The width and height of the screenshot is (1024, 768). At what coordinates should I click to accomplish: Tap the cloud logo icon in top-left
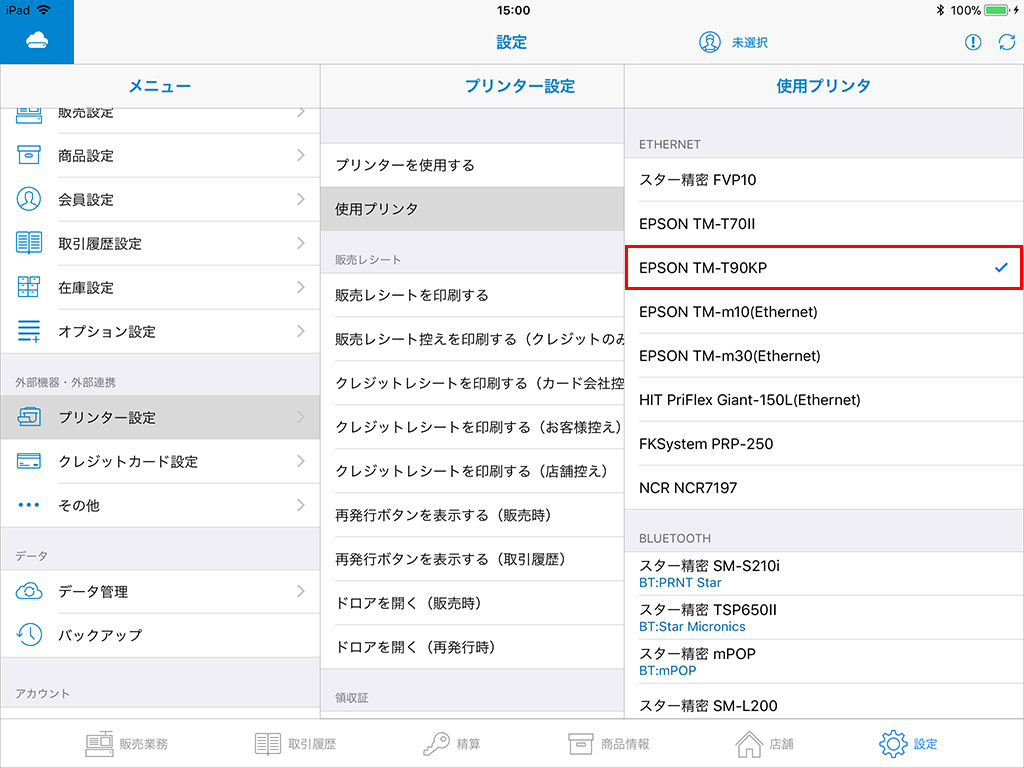pos(36,41)
